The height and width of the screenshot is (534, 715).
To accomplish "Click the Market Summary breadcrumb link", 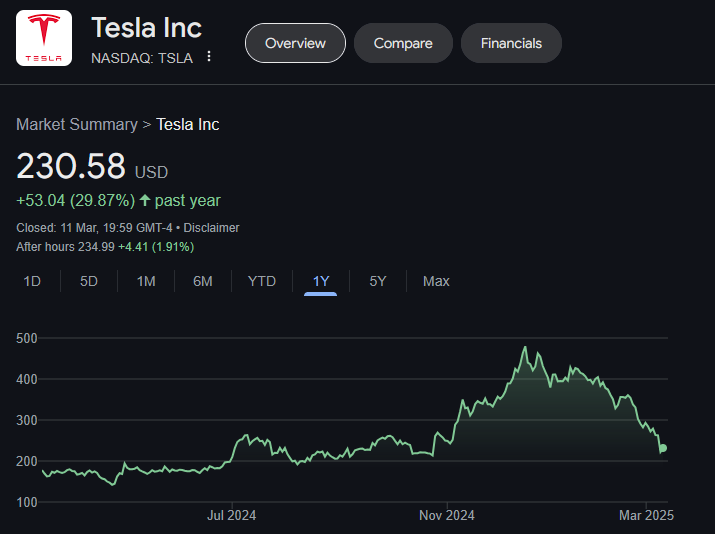I will 77,125.
